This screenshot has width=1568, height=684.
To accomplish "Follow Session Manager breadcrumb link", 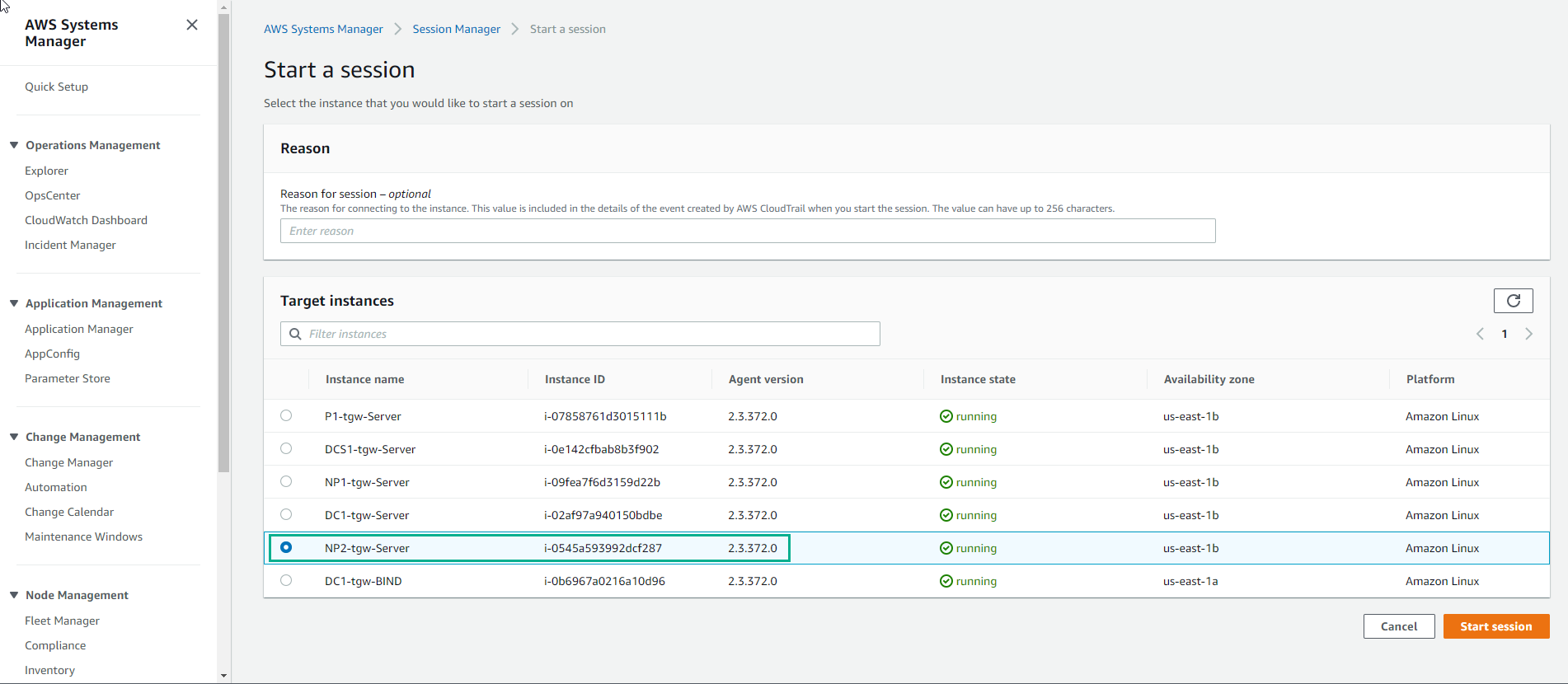I will (x=456, y=29).
